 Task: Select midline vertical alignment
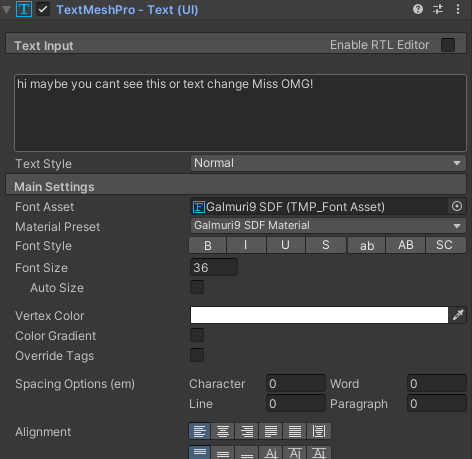click(x=295, y=453)
